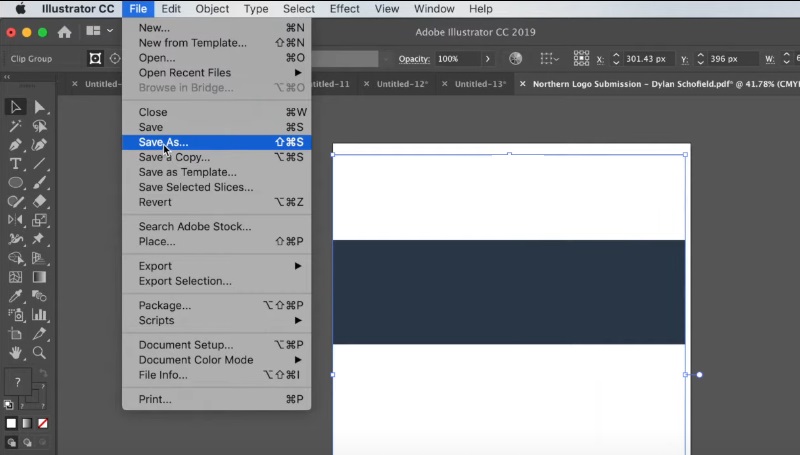Select the Slice tool

click(x=39, y=334)
